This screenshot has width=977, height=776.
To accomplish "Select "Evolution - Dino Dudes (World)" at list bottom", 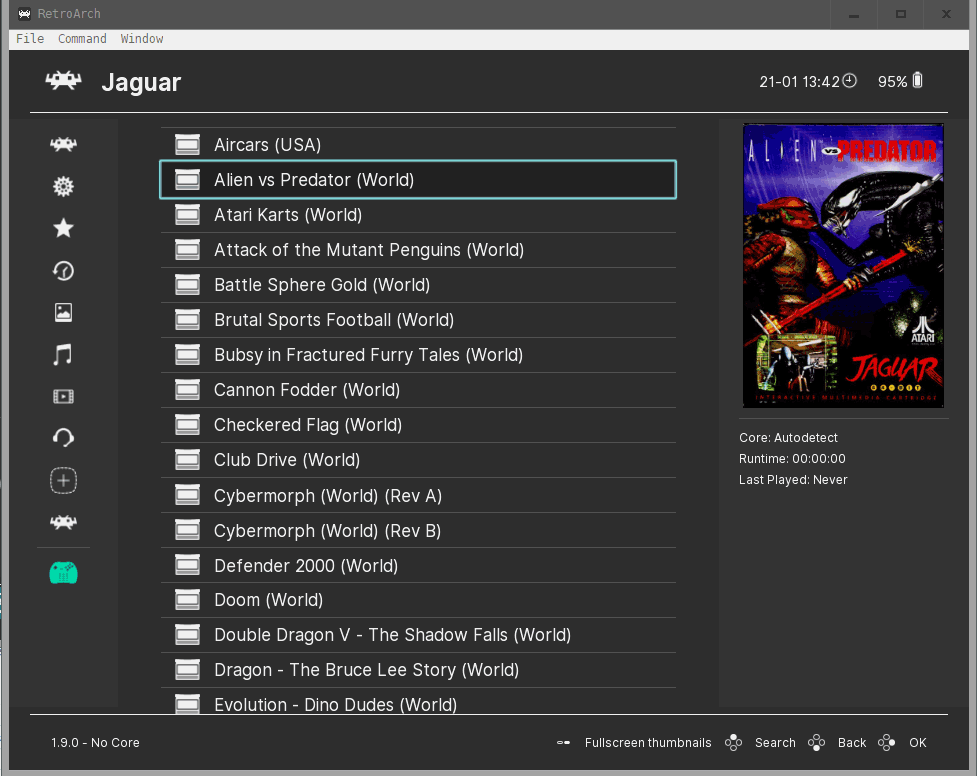I will [418, 701].
